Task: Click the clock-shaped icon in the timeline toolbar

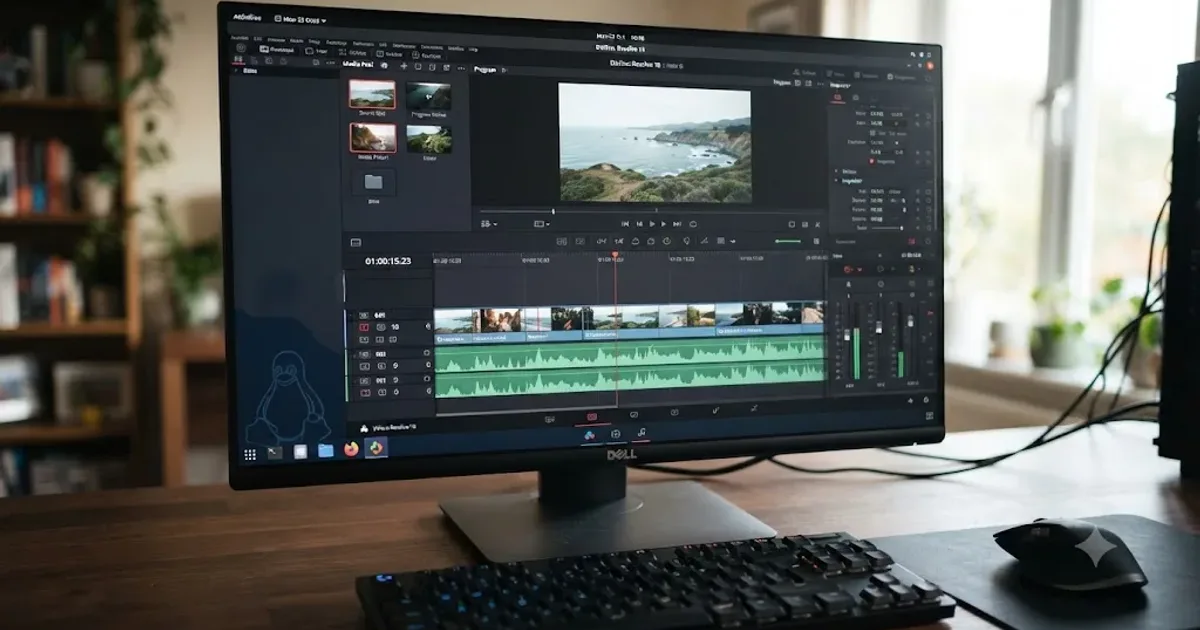Action: click(x=666, y=241)
